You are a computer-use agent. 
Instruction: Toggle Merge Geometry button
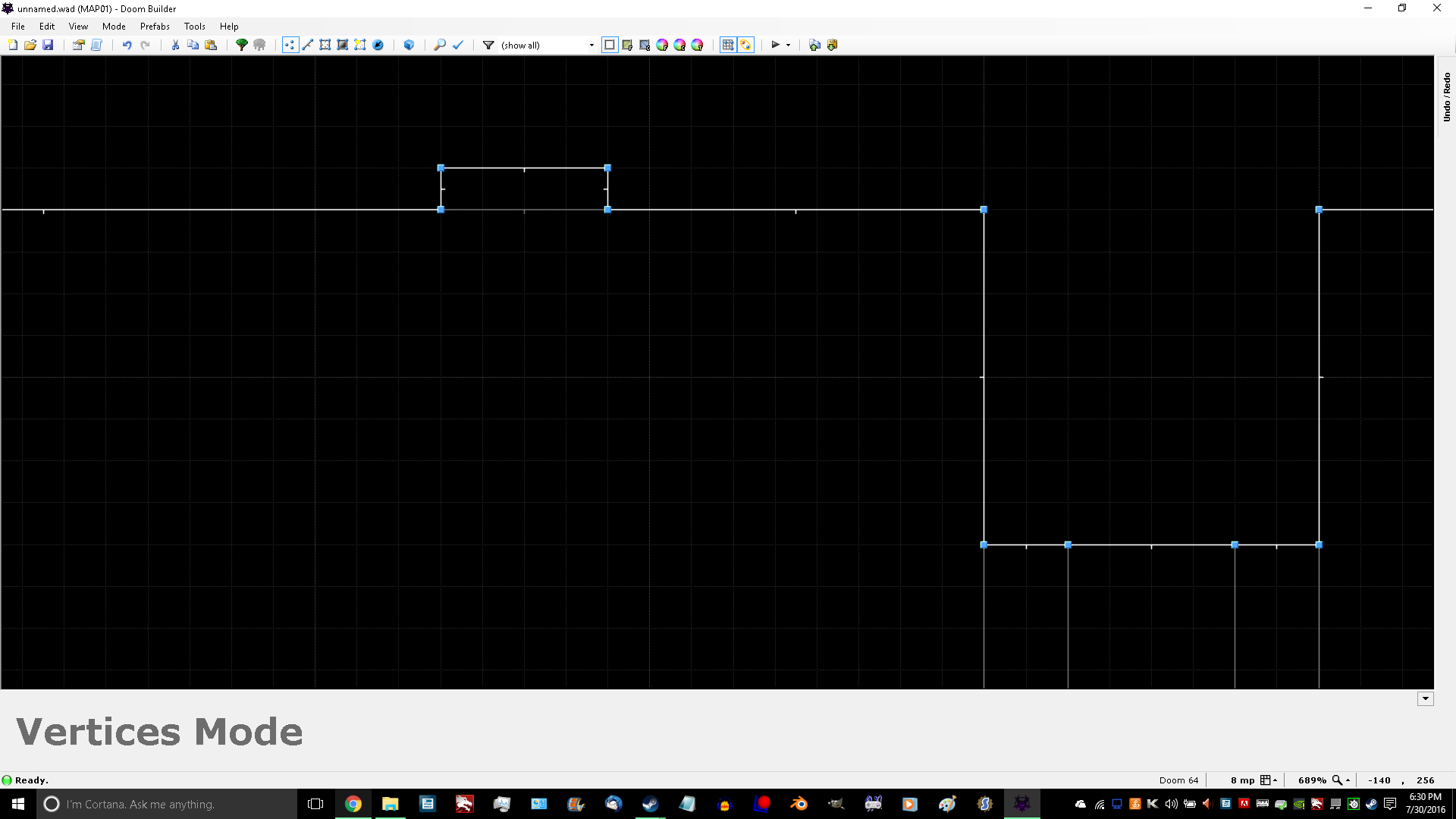click(x=745, y=45)
